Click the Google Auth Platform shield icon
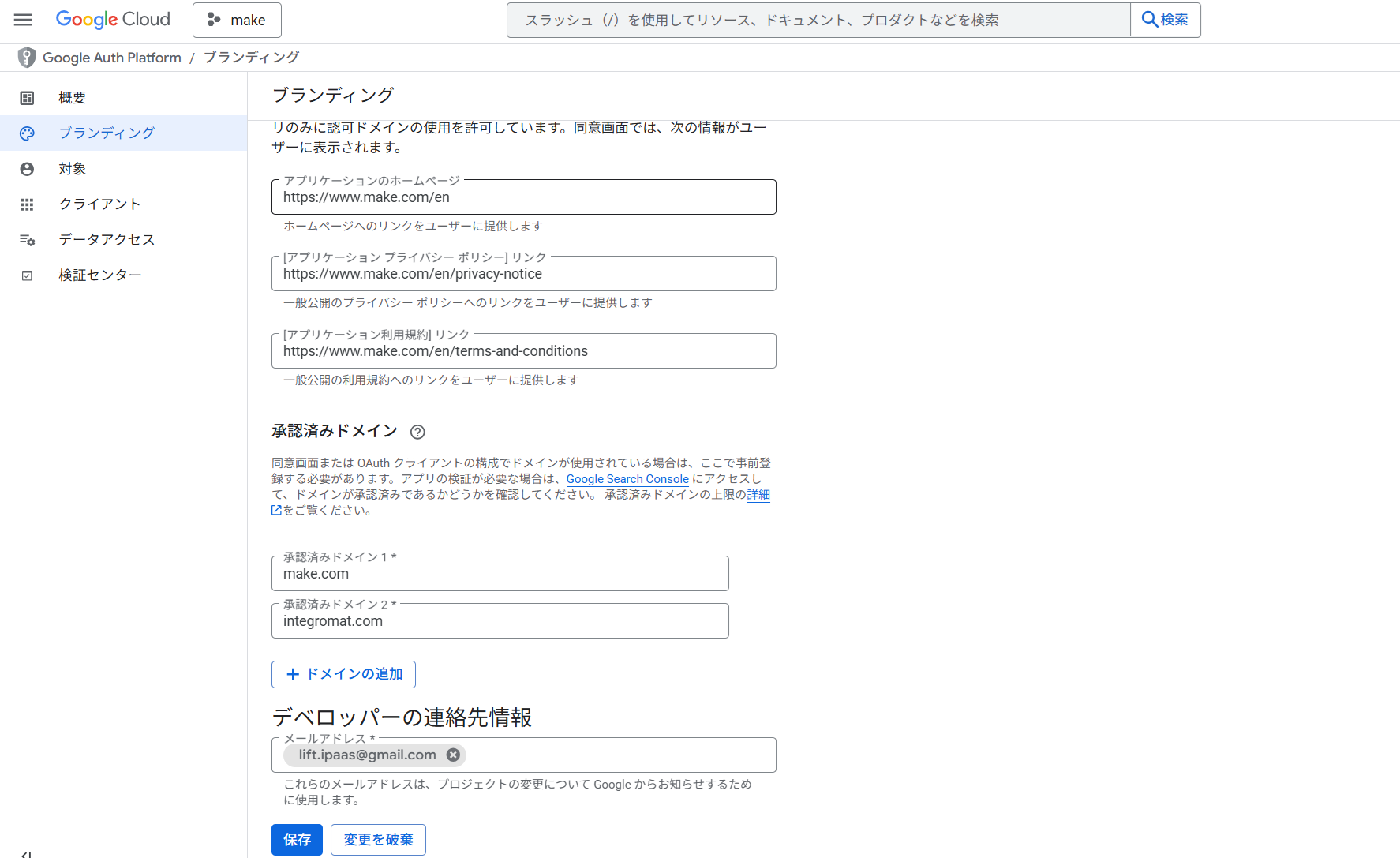 [27, 57]
